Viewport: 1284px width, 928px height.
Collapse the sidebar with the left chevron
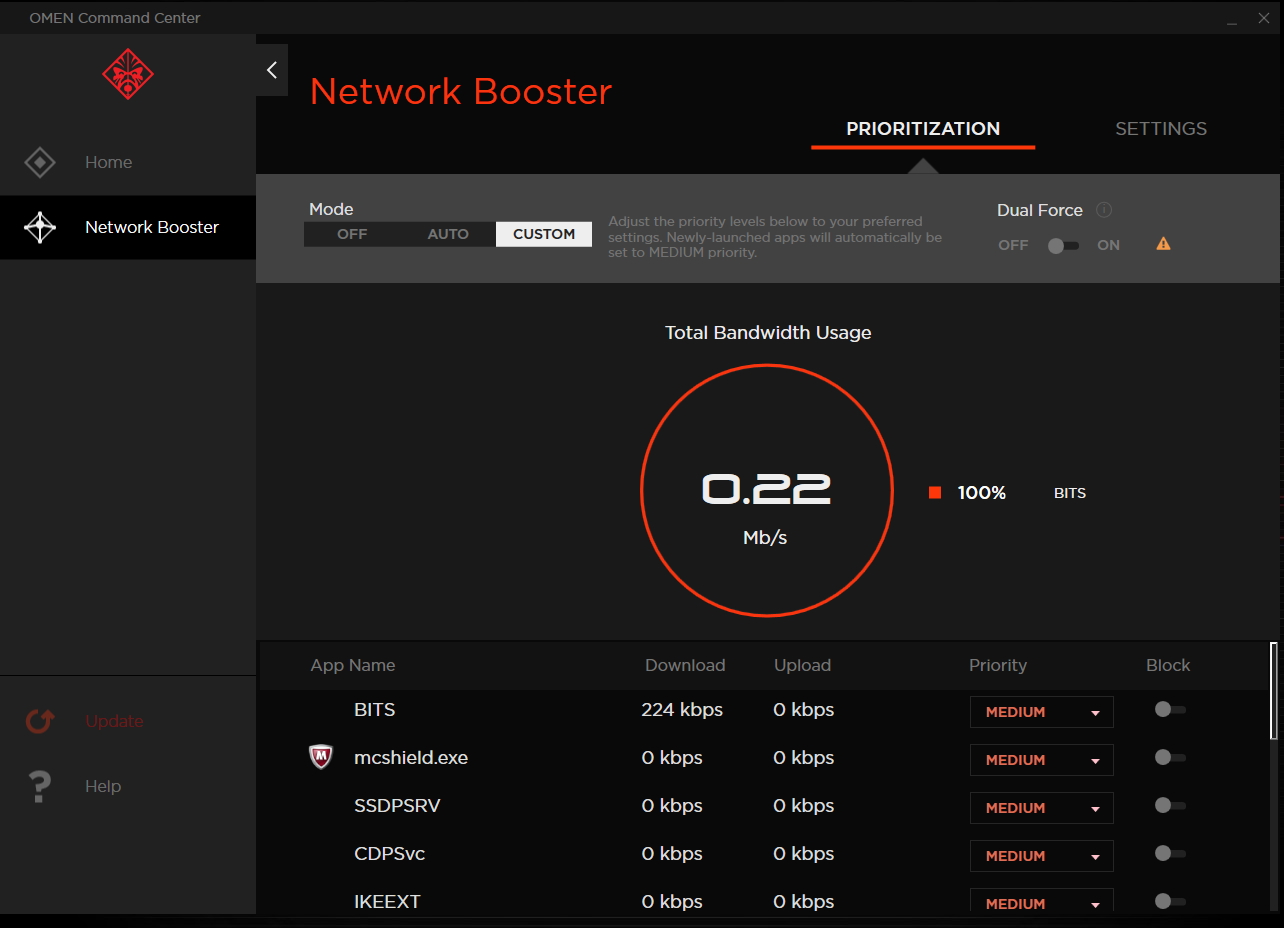(272, 70)
